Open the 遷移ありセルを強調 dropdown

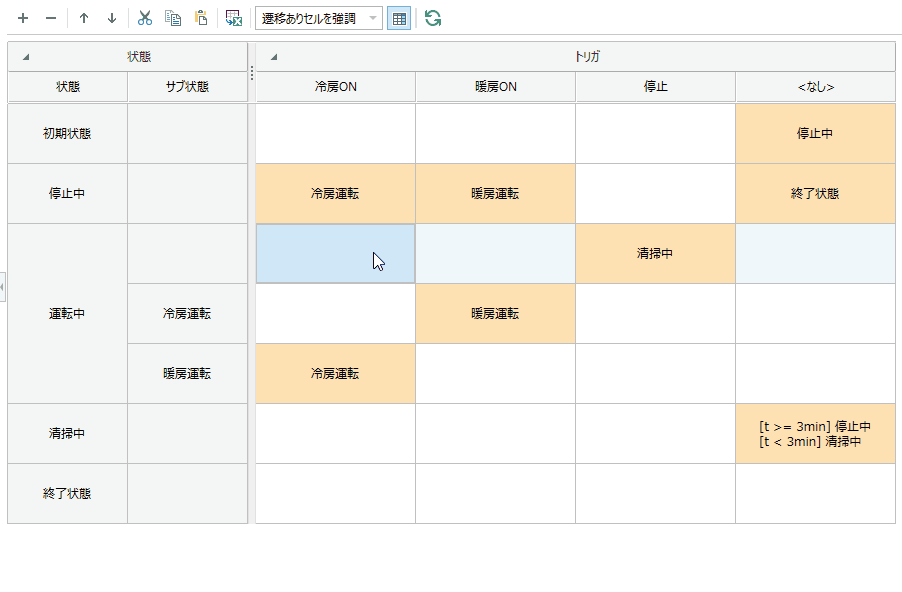click(319, 18)
